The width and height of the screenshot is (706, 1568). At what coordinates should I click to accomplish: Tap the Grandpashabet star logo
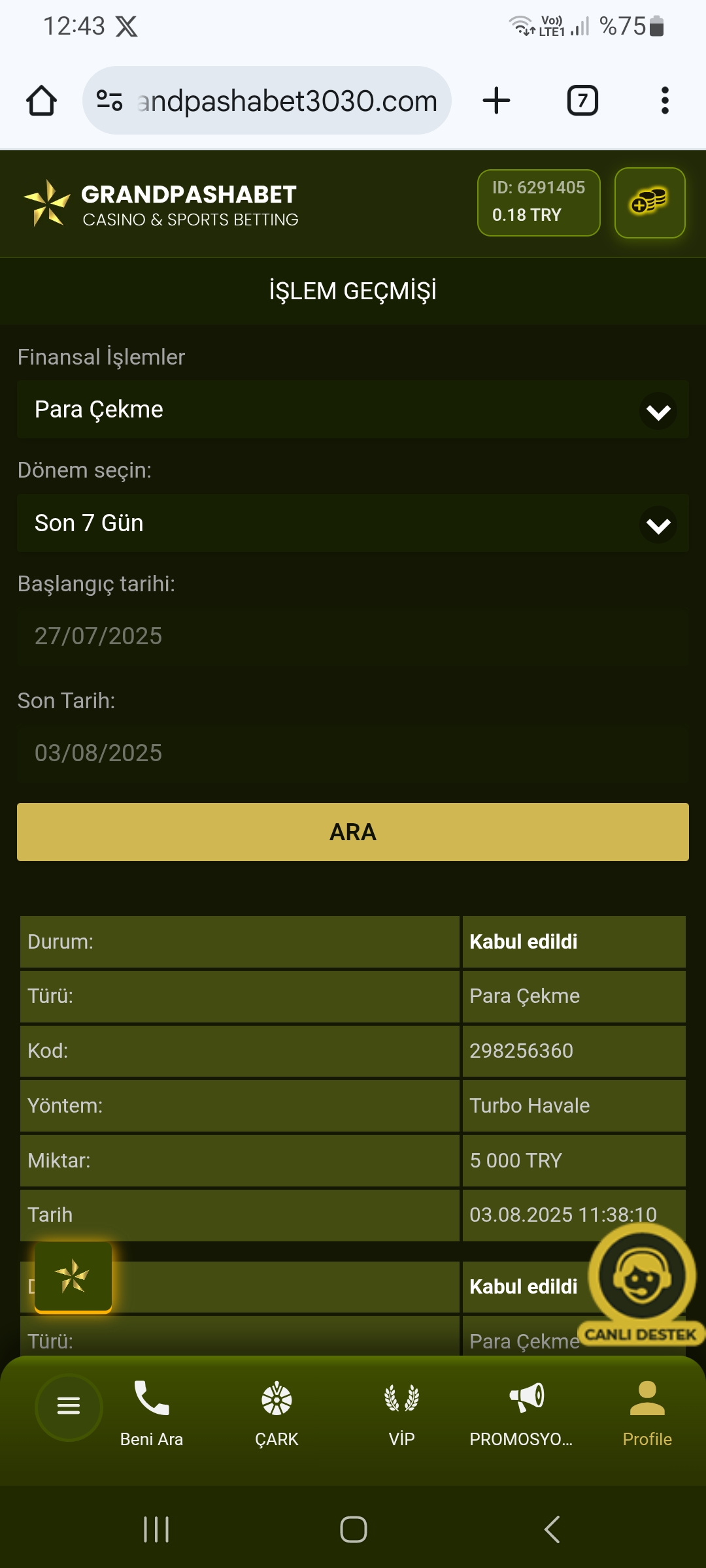tap(46, 203)
